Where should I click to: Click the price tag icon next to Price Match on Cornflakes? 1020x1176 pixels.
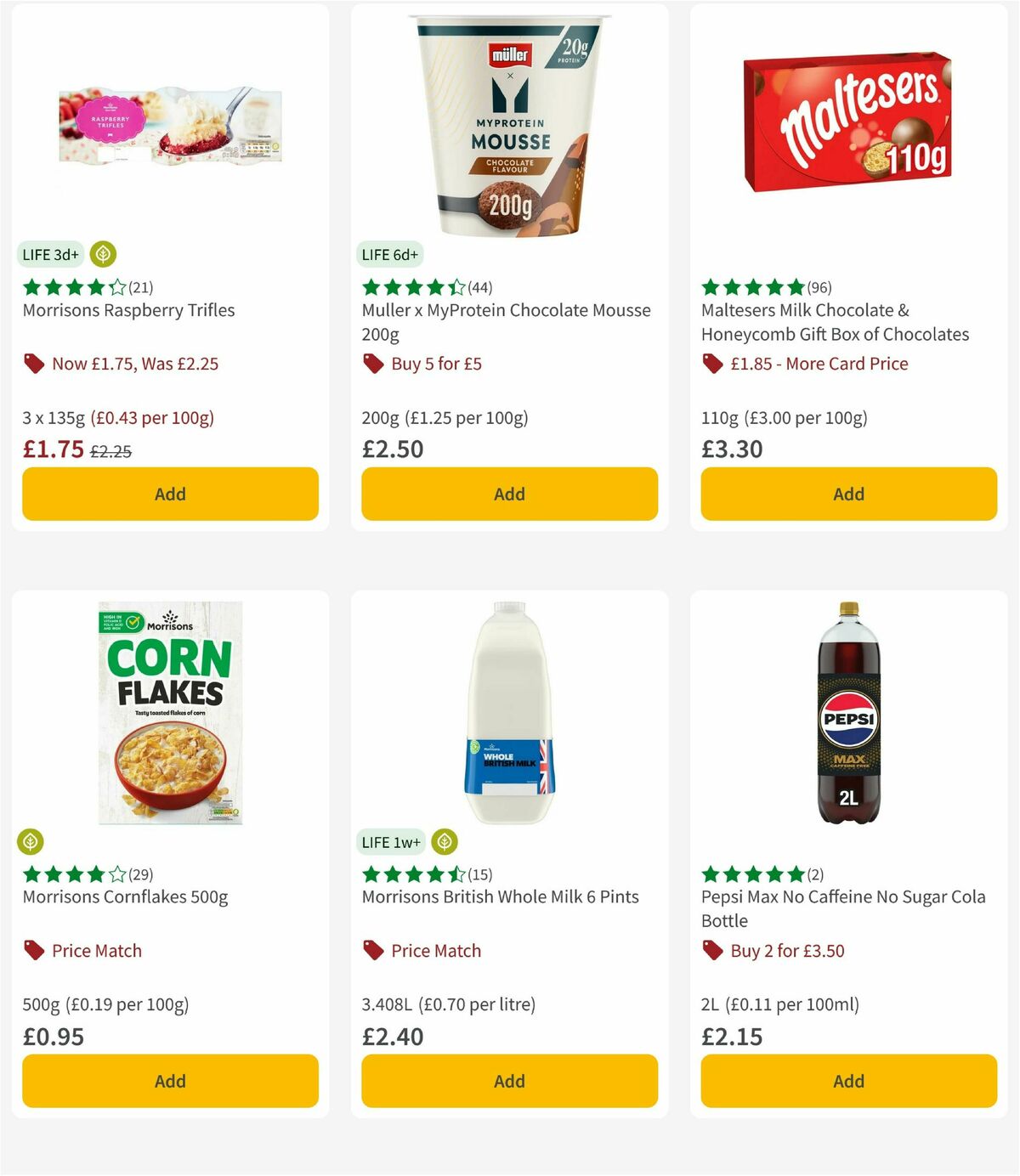point(32,950)
